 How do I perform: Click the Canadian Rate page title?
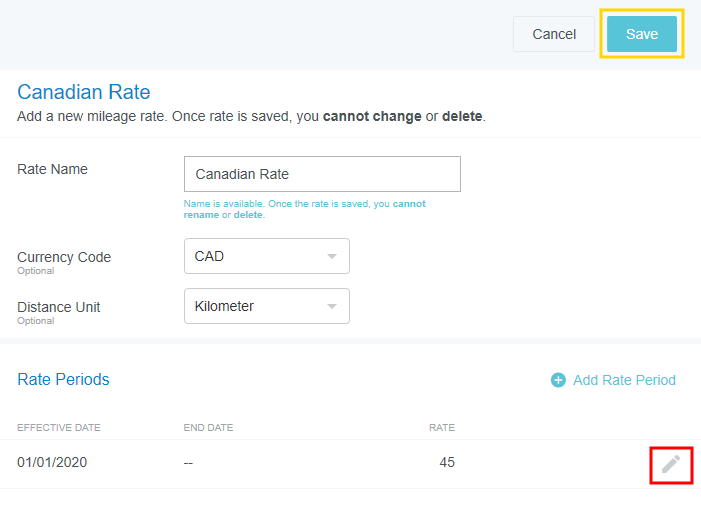click(x=84, y=93)
